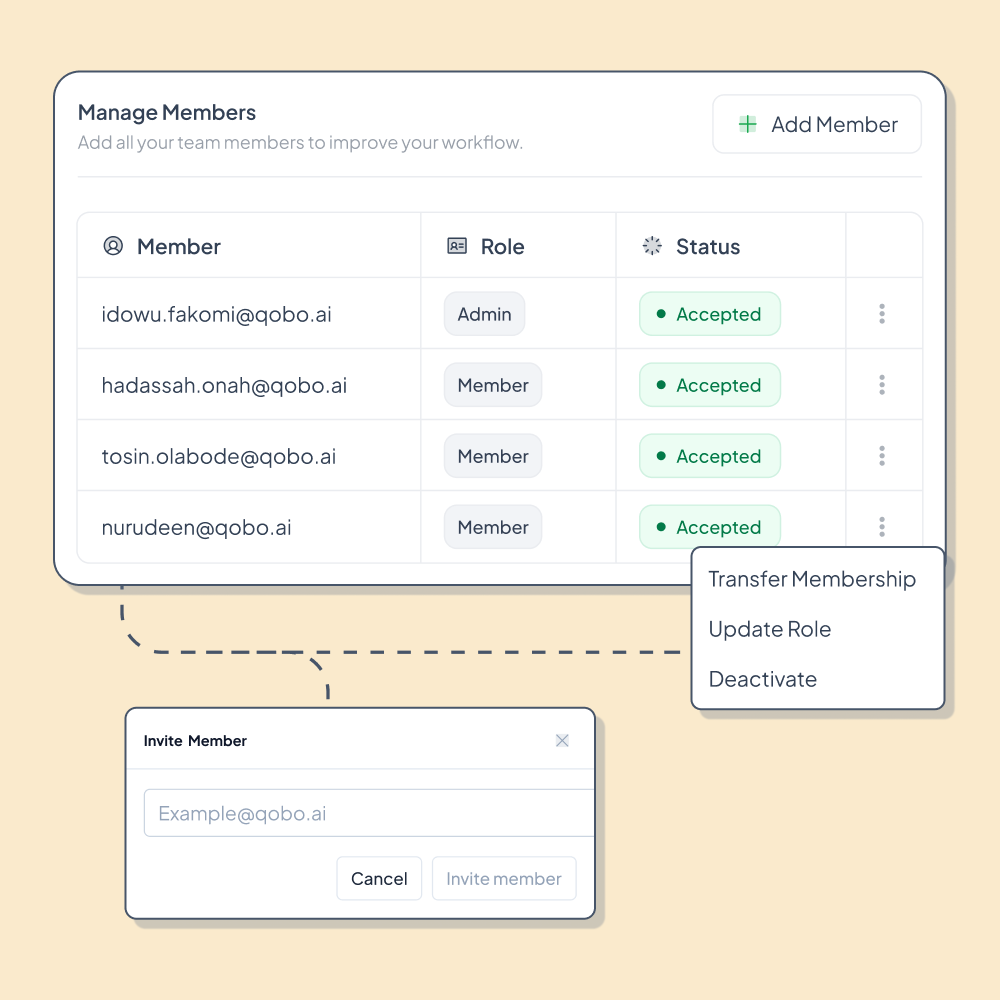
Task: Click the green plus icon in Add Member
Action: [x=748, y=125]
